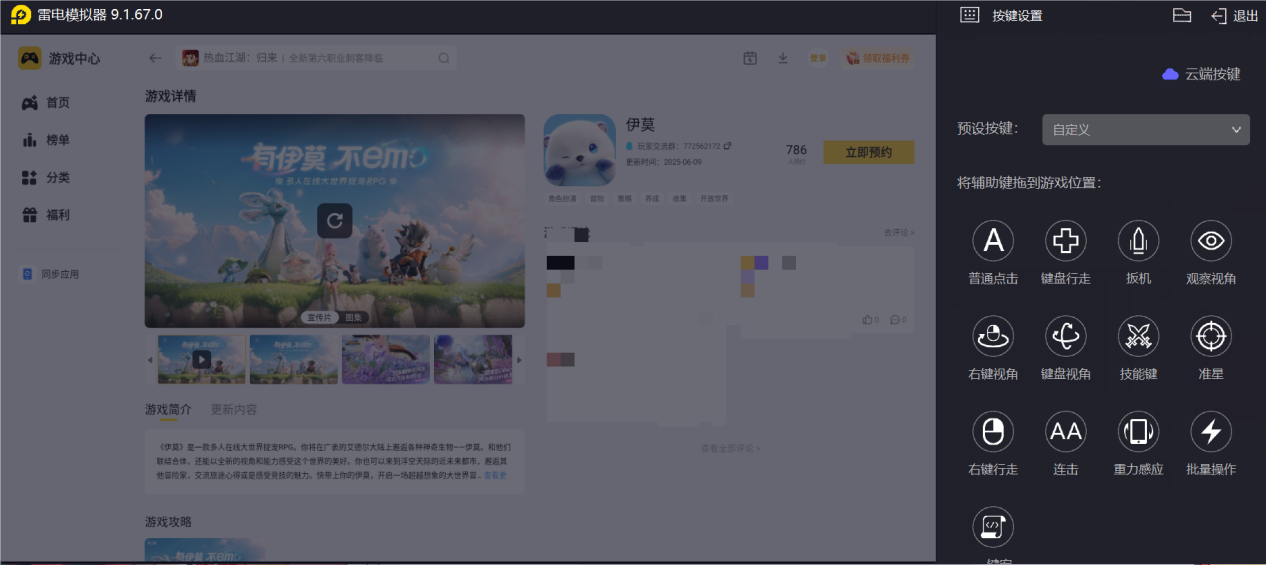Click the 登录 button
This screenshot has height=565, width=1266.
pyautogui.click(x=818, y=58)
